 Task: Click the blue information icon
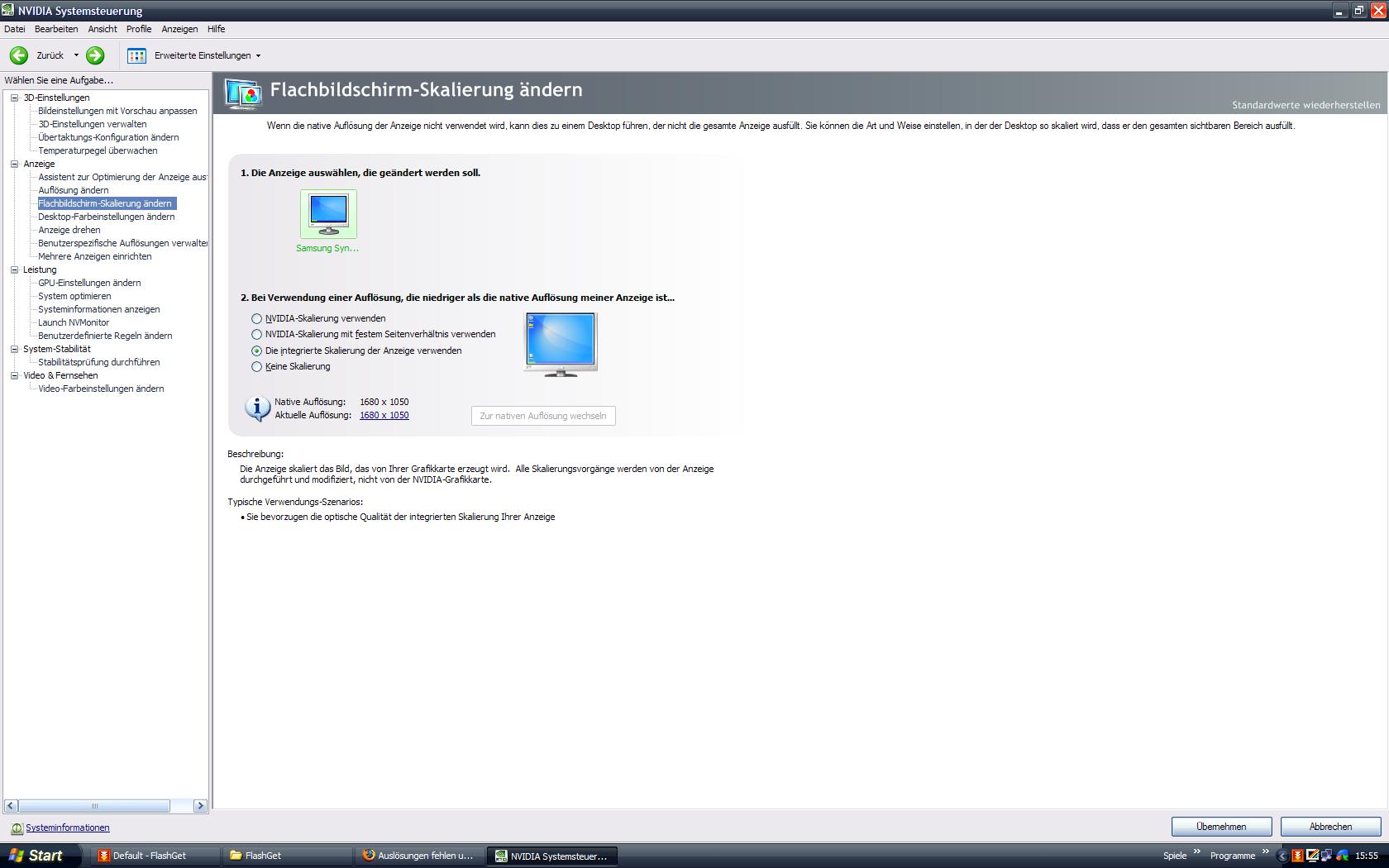(257, 408)
